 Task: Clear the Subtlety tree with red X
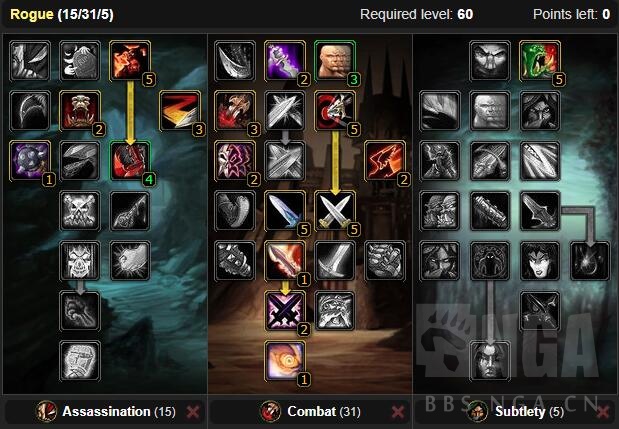point(603,412)
